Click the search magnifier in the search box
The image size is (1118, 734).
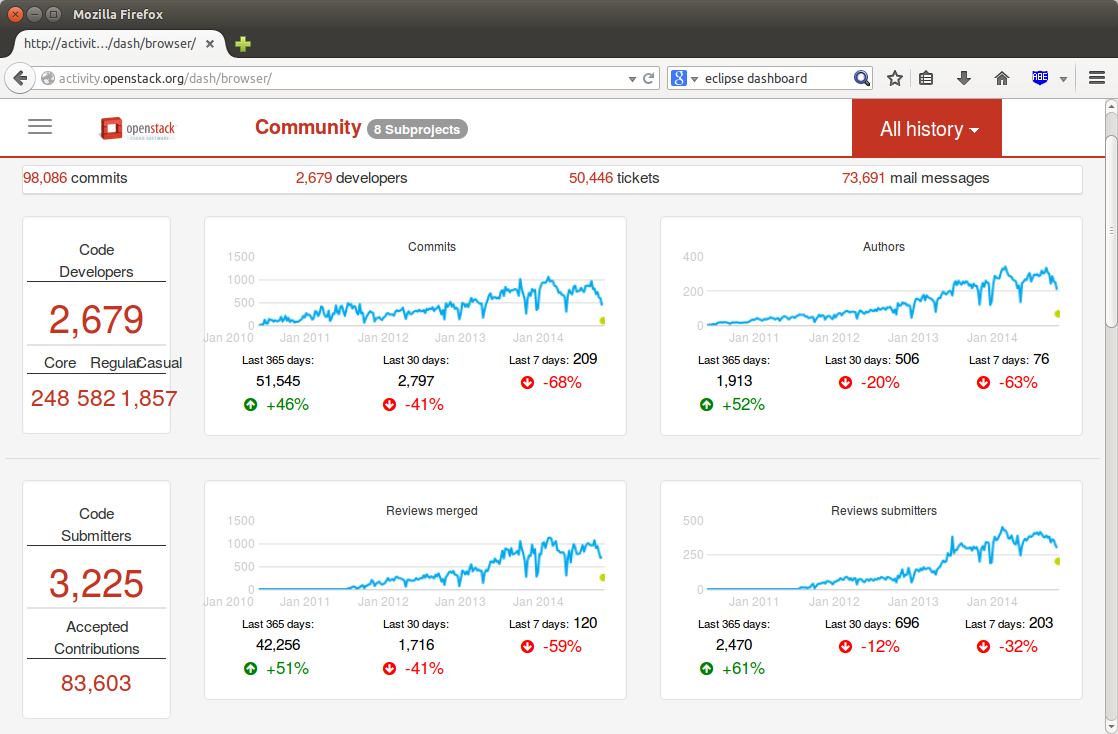[x=861, y=78]
